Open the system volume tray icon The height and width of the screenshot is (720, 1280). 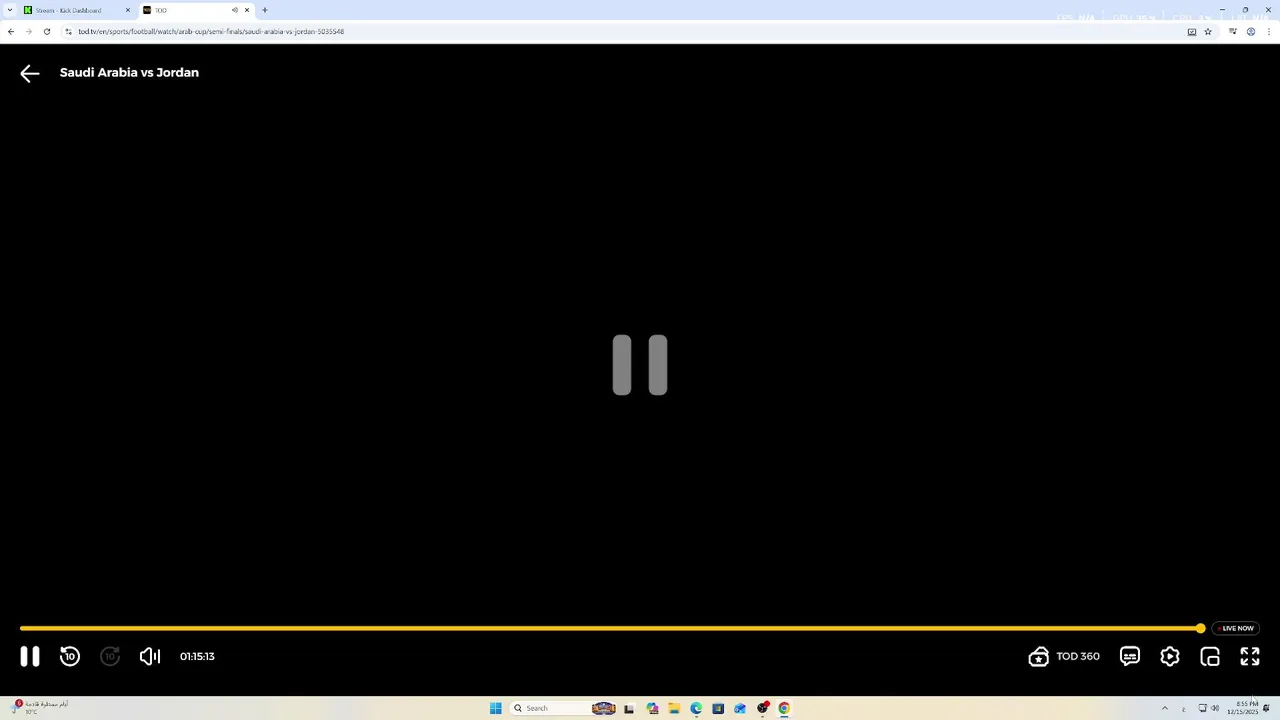click(1215, 708)
